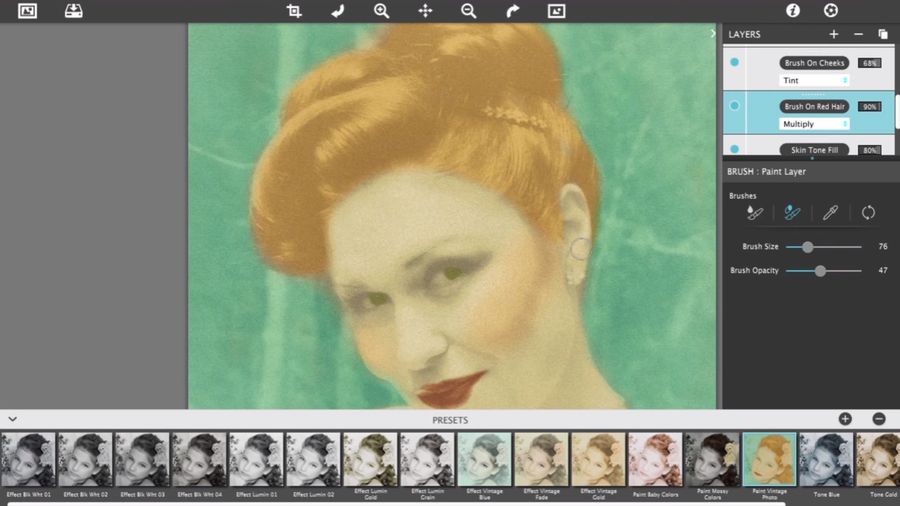
Task: Select the Brush On Red Hair layer name
Action: coord(814,107)
